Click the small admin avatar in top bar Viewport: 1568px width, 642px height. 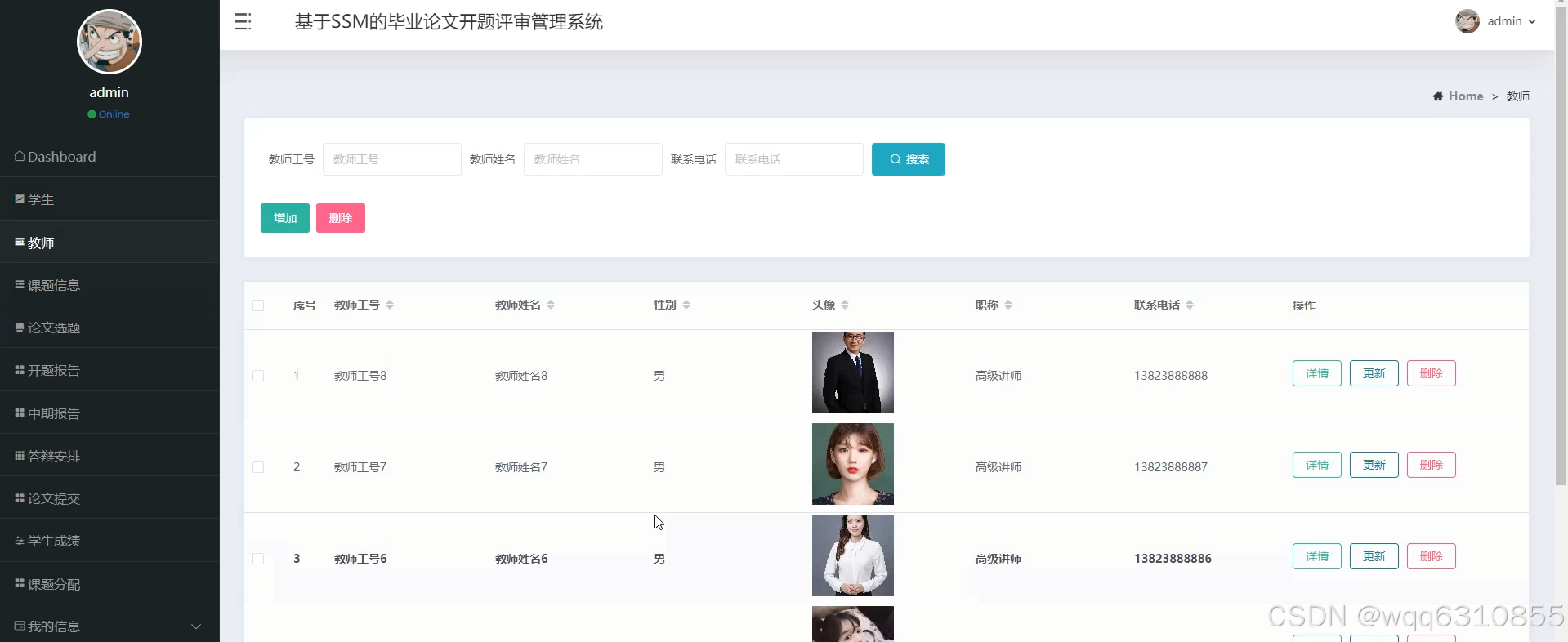(1467, 21)
